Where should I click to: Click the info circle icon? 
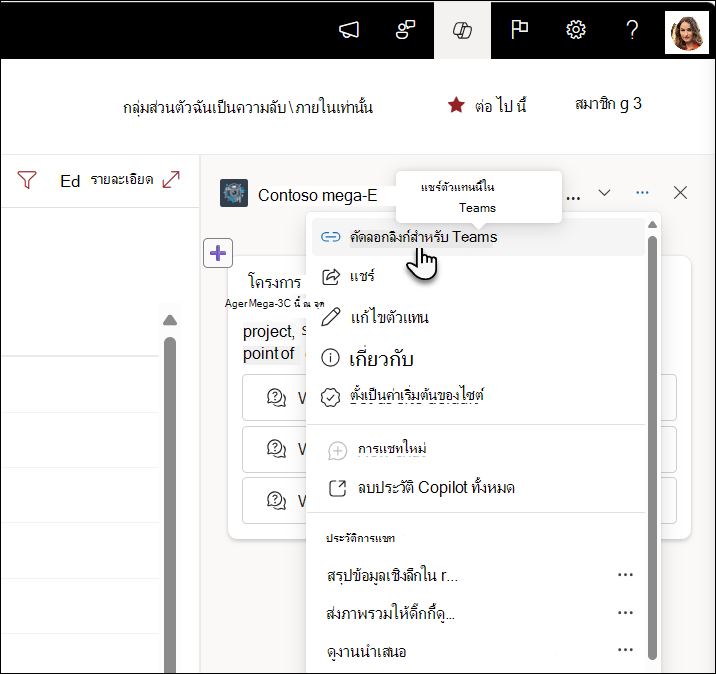pyautogui.click(x=330, y=358)
